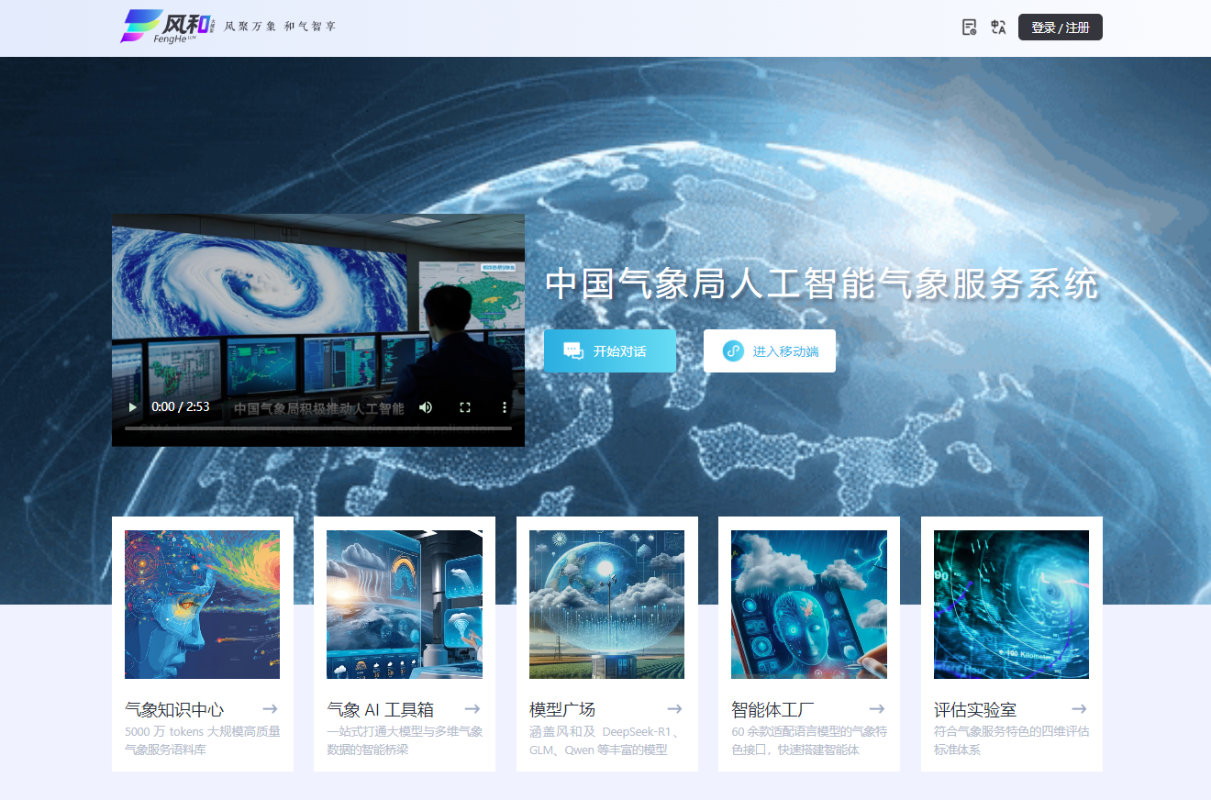Open the 评估实验室 card image
The height and width of the screenshot is (800, 1211).
click(1011, 604)
